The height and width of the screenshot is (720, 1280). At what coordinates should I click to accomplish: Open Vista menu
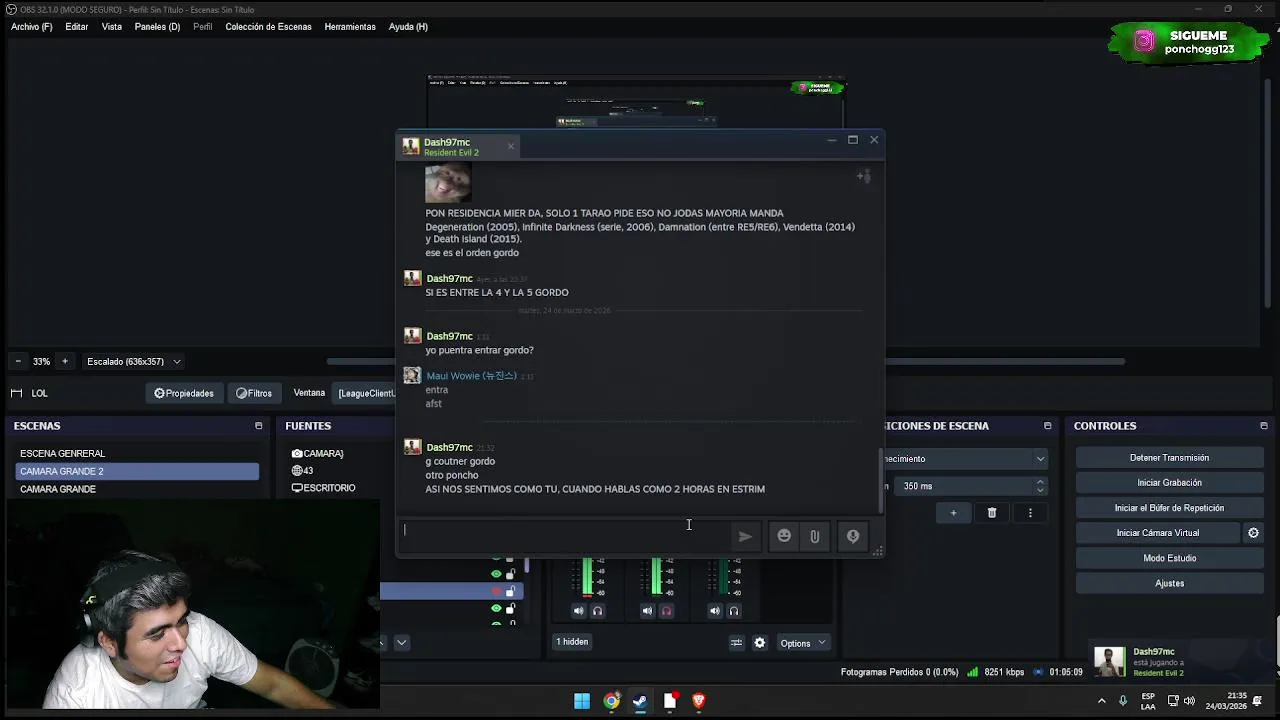pyautogui.click(x=112, y=27)
